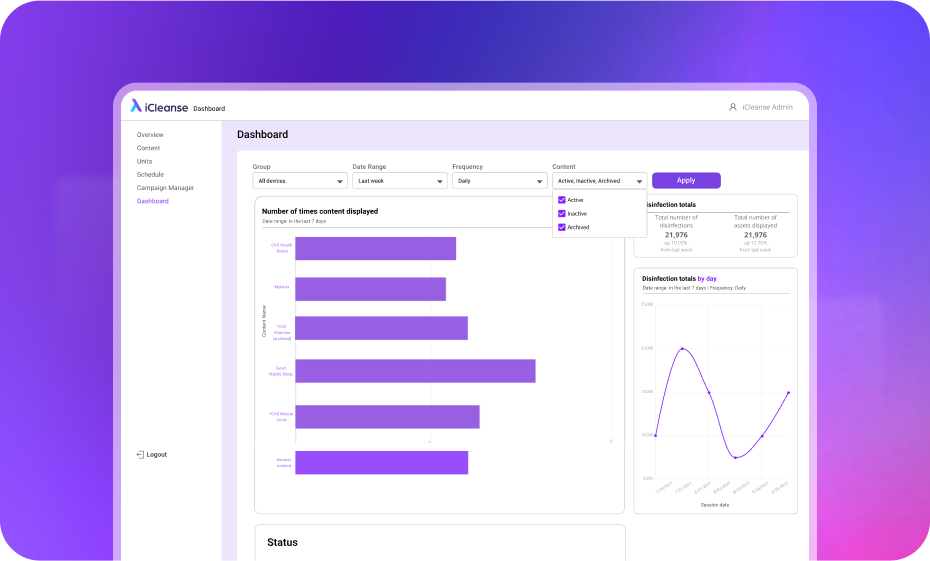Toggle the Archived checkbox
This screenshot has width=930, height=561.
(x=562, y=228)
